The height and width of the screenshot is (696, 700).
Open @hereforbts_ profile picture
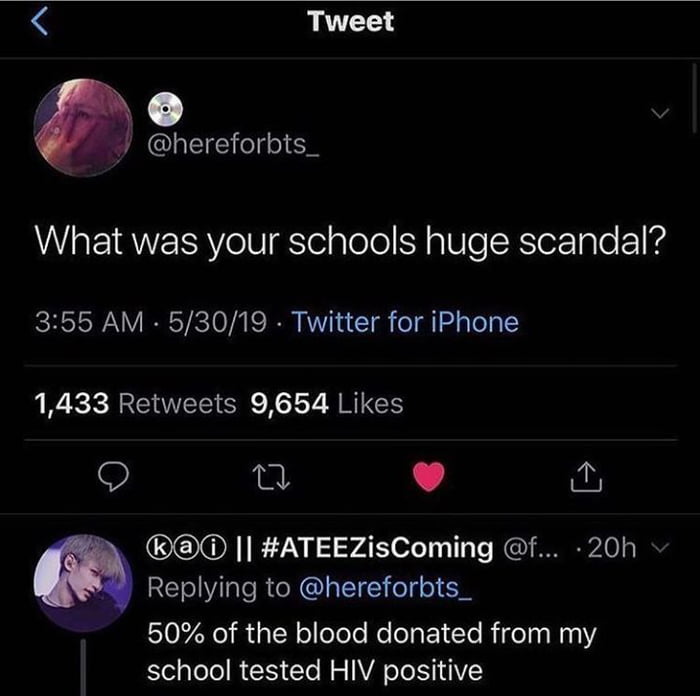tap(83, 128)
